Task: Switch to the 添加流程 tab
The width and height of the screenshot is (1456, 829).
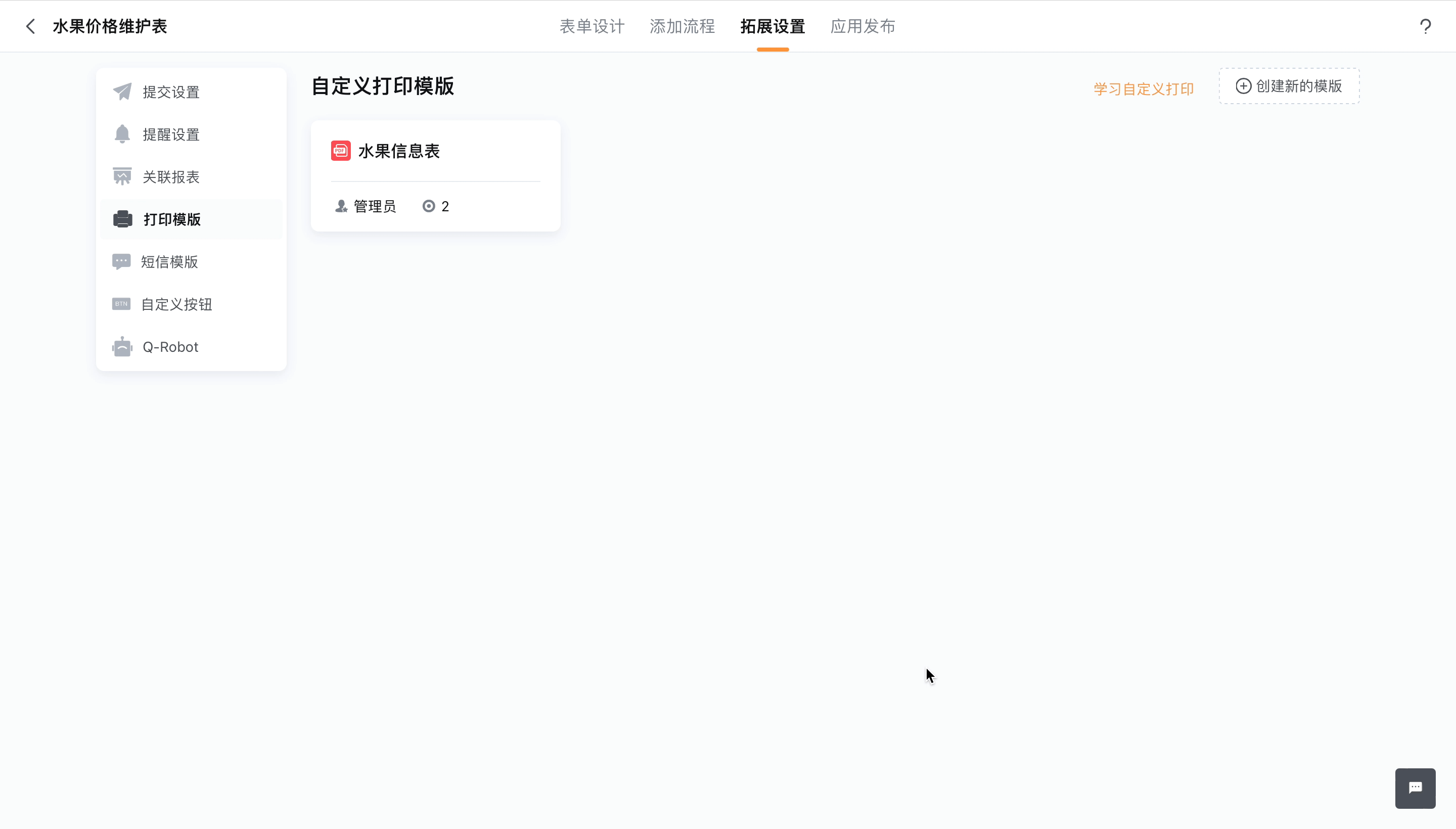Action: click(682, 26)
